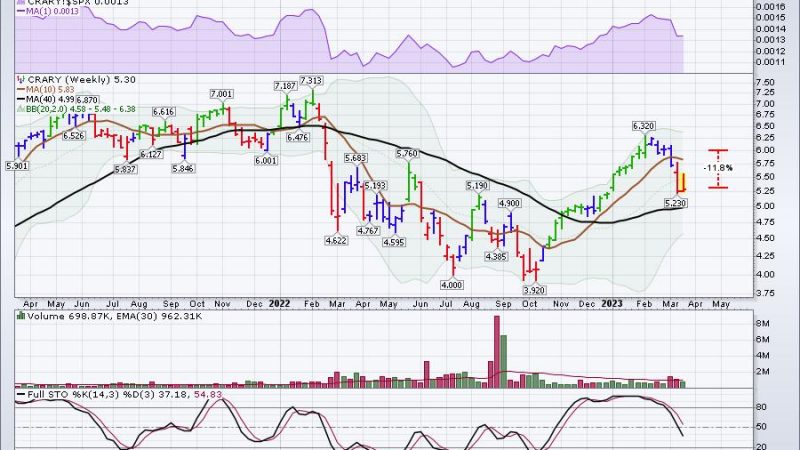Click the 5.190 price label
The image size is (800, 450).
click(x=477, y=186)
